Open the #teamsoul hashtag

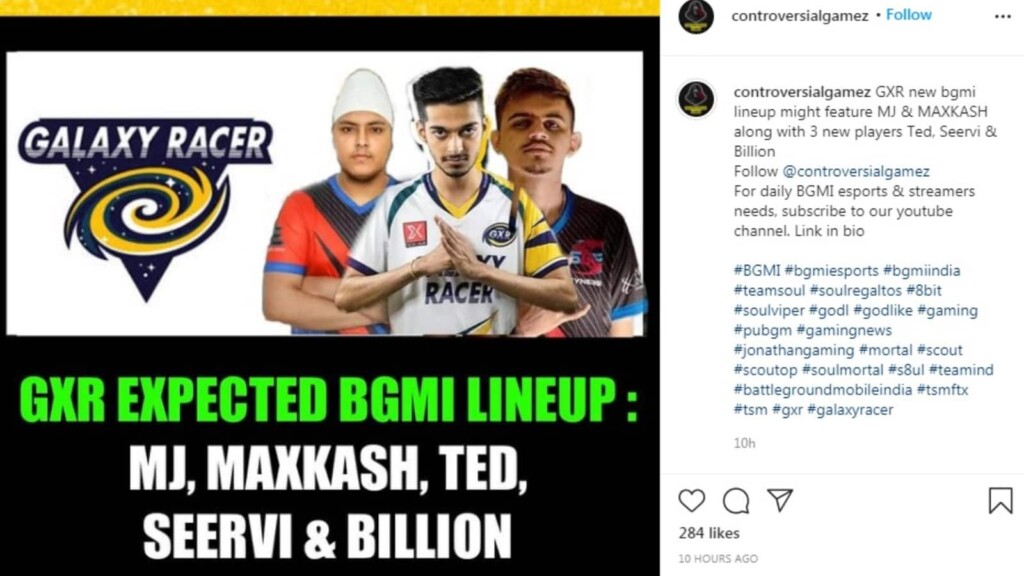[x=769, y=290]
